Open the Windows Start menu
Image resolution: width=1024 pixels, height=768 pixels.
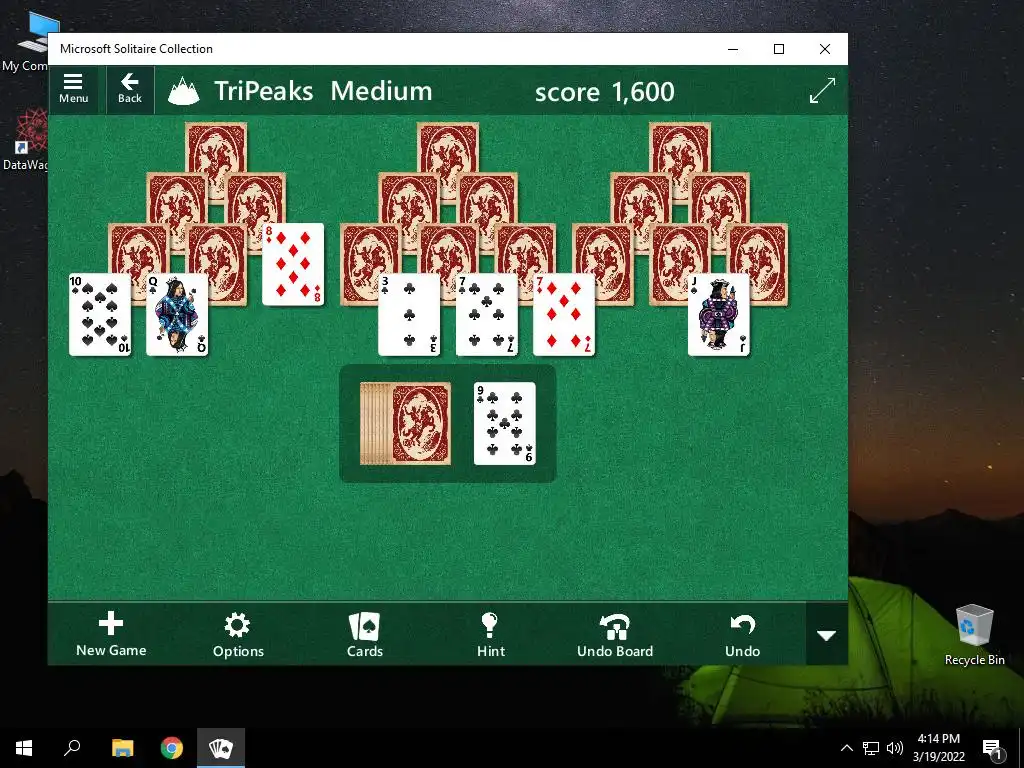tap(24, 748)
